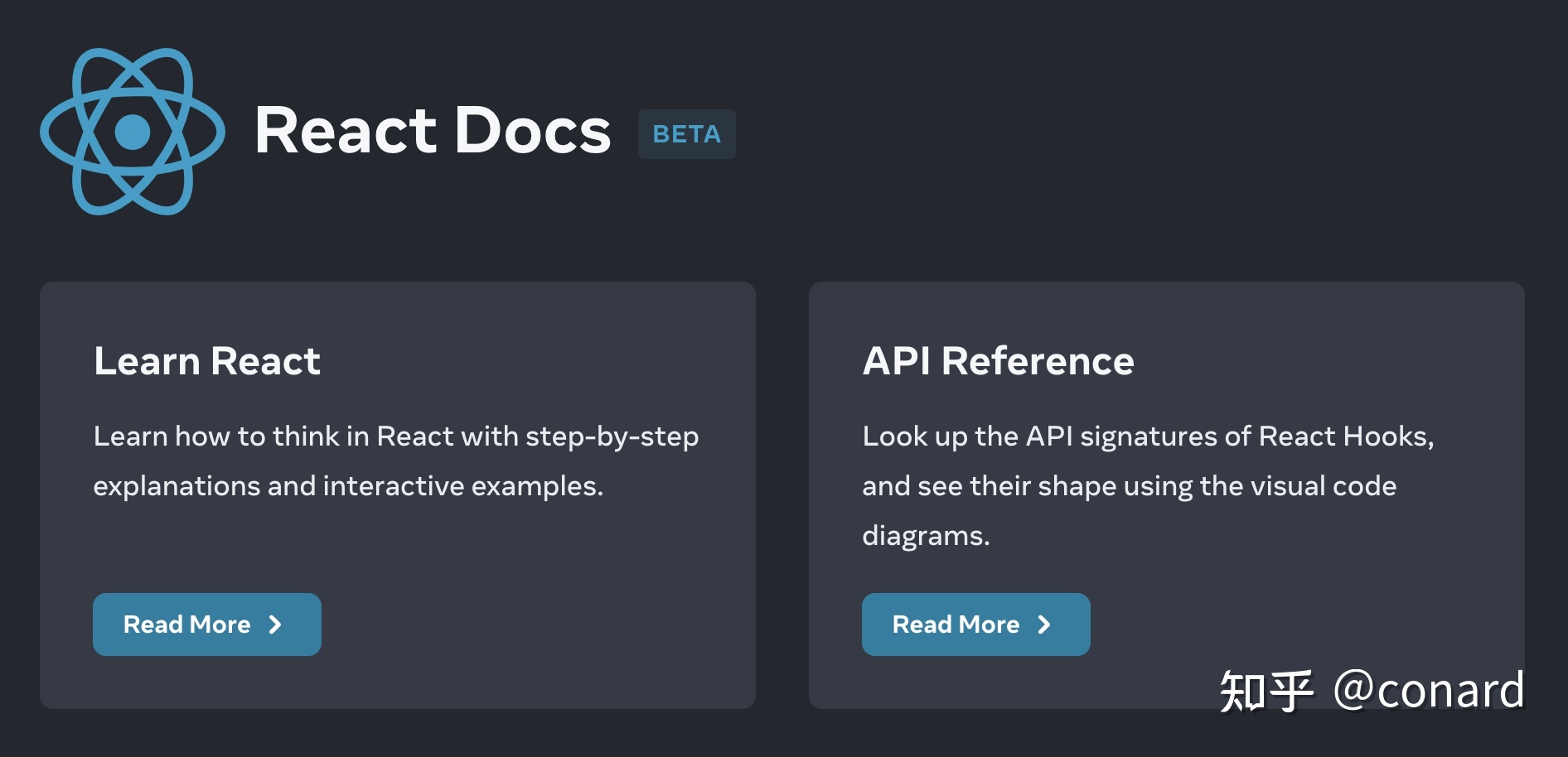The width and height of the screenshot is (1568, 757).
Task: Open the API Reference heading
Action: 998,361
